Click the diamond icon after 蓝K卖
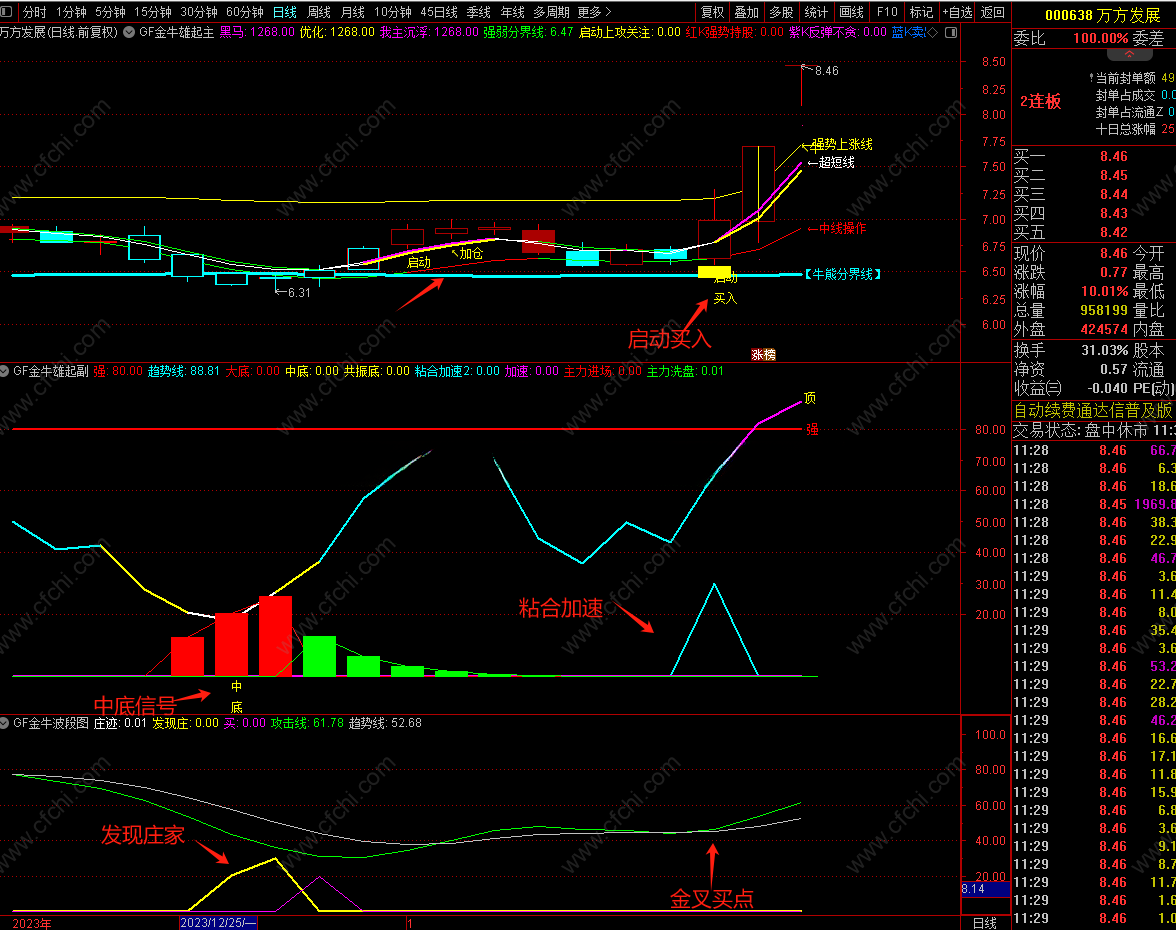Image resolution: width=1176 pixels, height=930 pixels. [x=933, y=32]
